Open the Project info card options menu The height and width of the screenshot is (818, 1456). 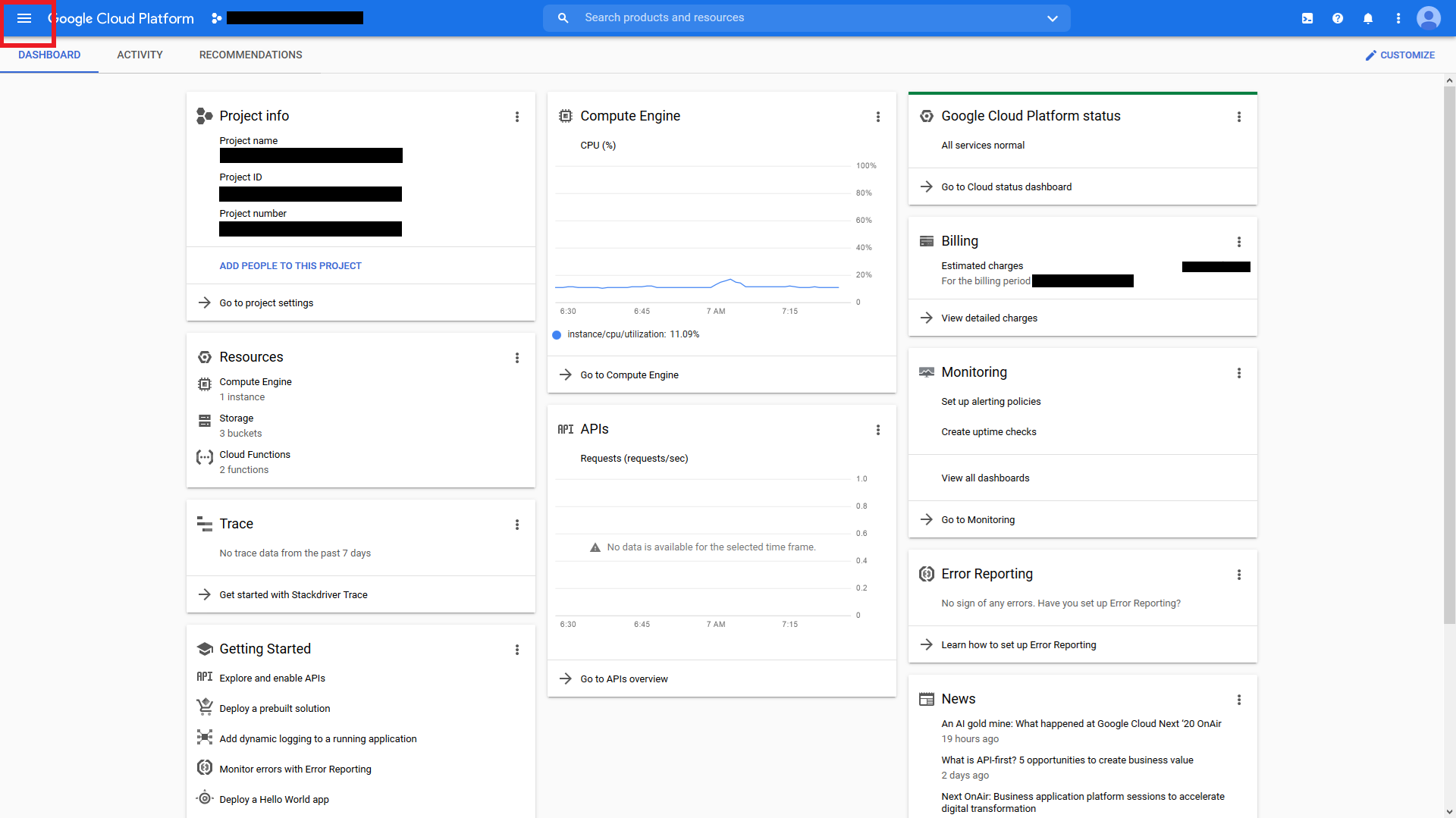pos(517,117)
